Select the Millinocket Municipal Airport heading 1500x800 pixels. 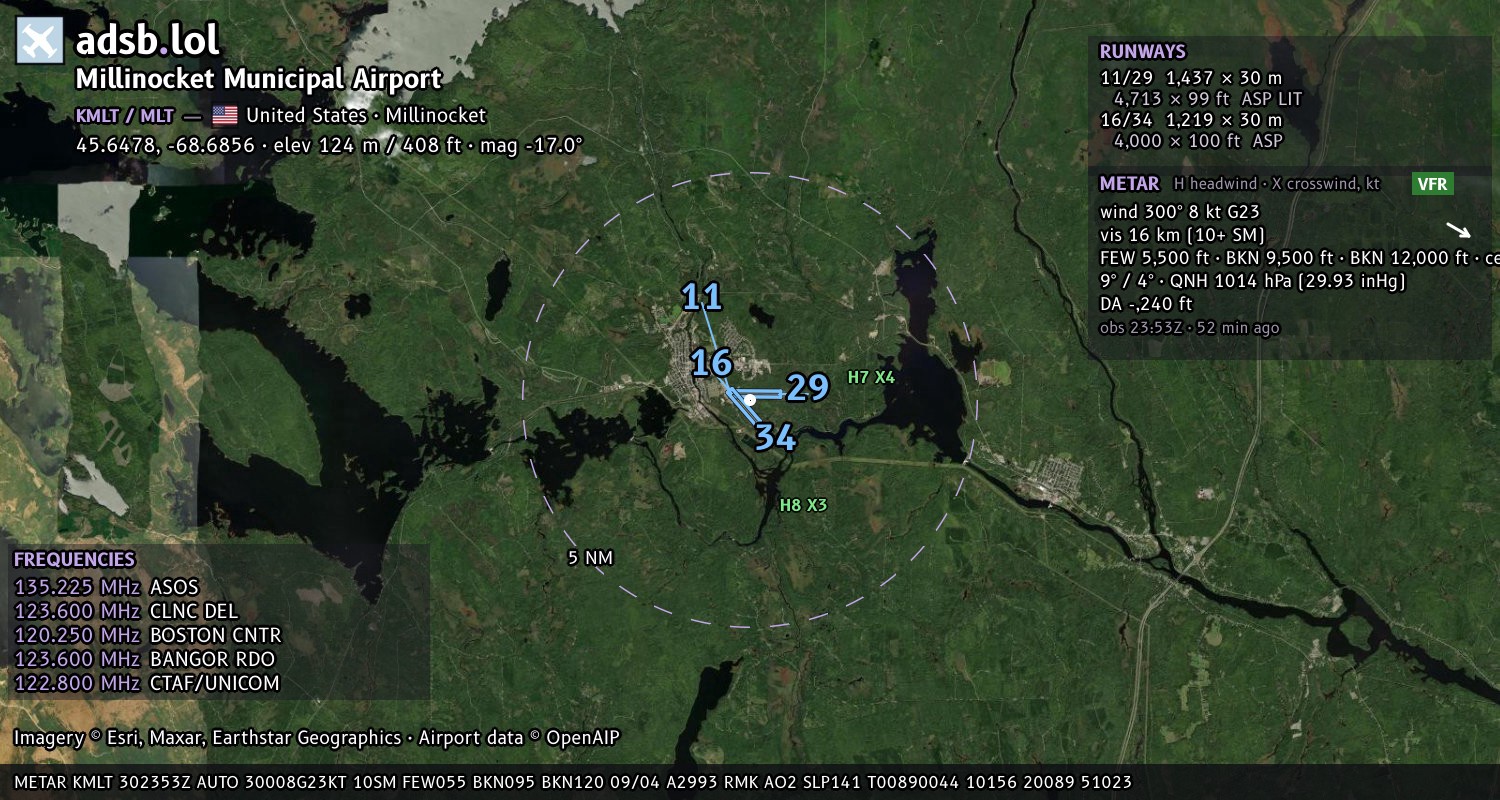click(259, 79)
